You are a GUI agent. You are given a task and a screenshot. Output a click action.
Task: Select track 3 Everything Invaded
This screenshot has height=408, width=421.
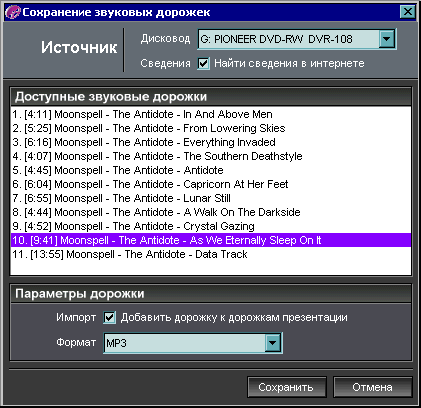click(211, 142)
